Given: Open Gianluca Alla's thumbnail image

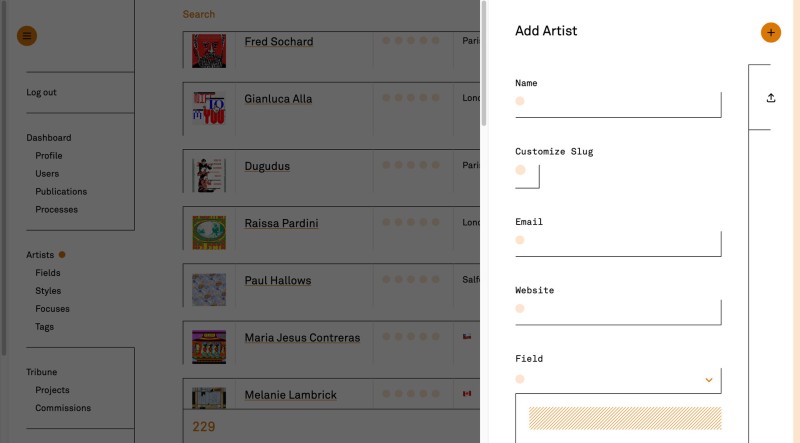Looking at the screenshot, I should [x=209, y=109].
